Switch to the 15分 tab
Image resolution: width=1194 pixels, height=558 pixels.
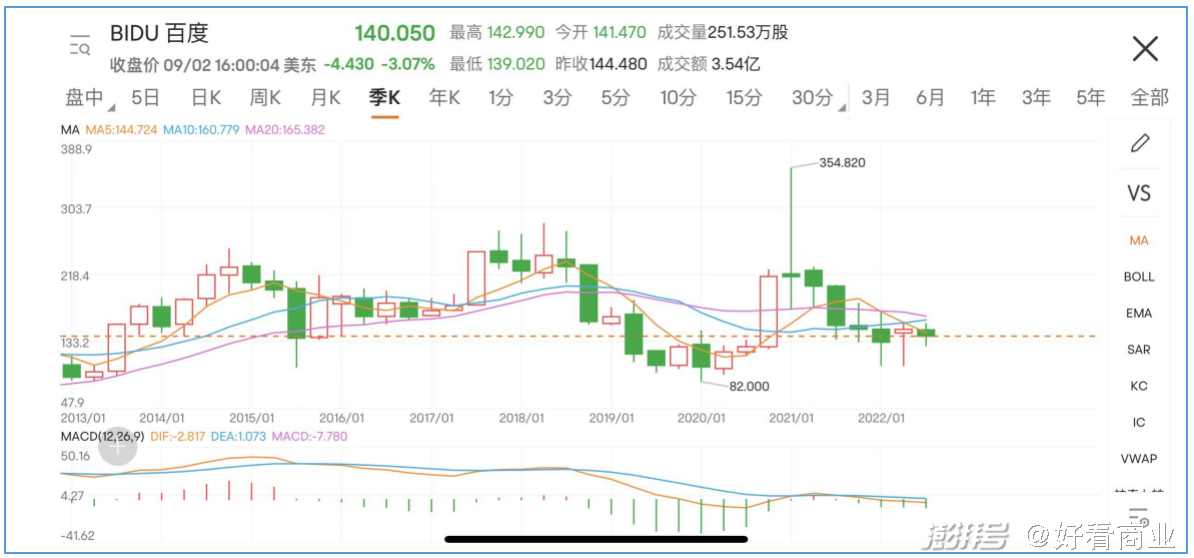[744, 97]
